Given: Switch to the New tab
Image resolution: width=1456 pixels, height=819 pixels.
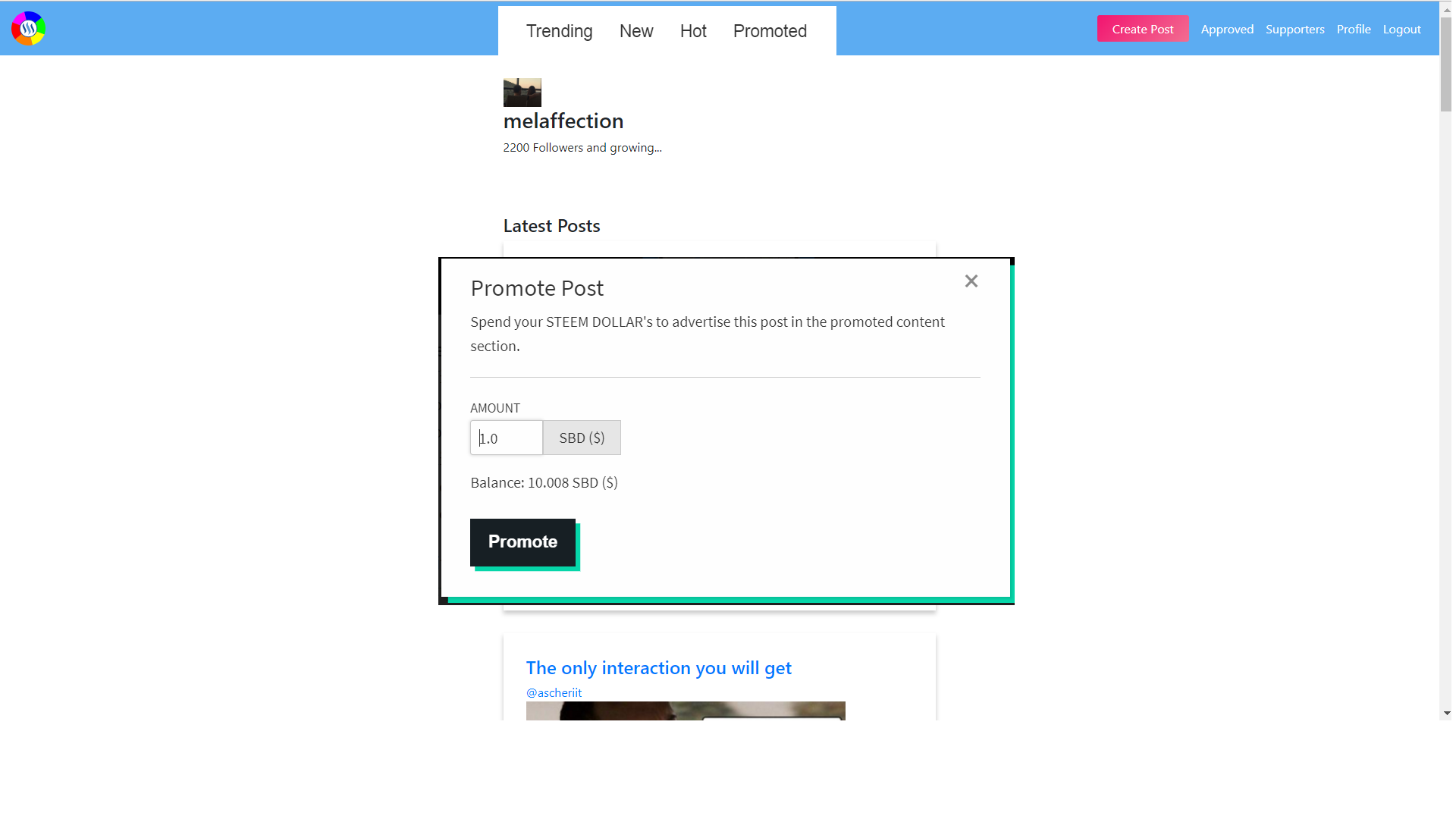Looking at the screenshot, I should [635, 31].
